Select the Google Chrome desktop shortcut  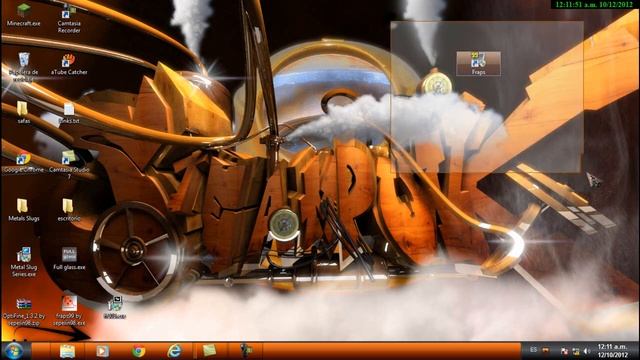click(24, 162)
